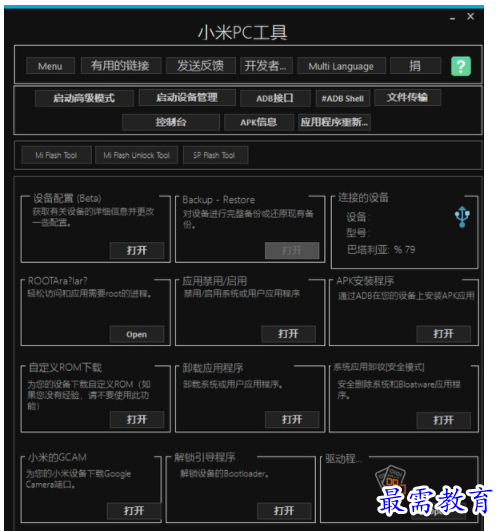Click the 解锁引导程序 heading
The image size is (501, 532).
pos(205,457)
